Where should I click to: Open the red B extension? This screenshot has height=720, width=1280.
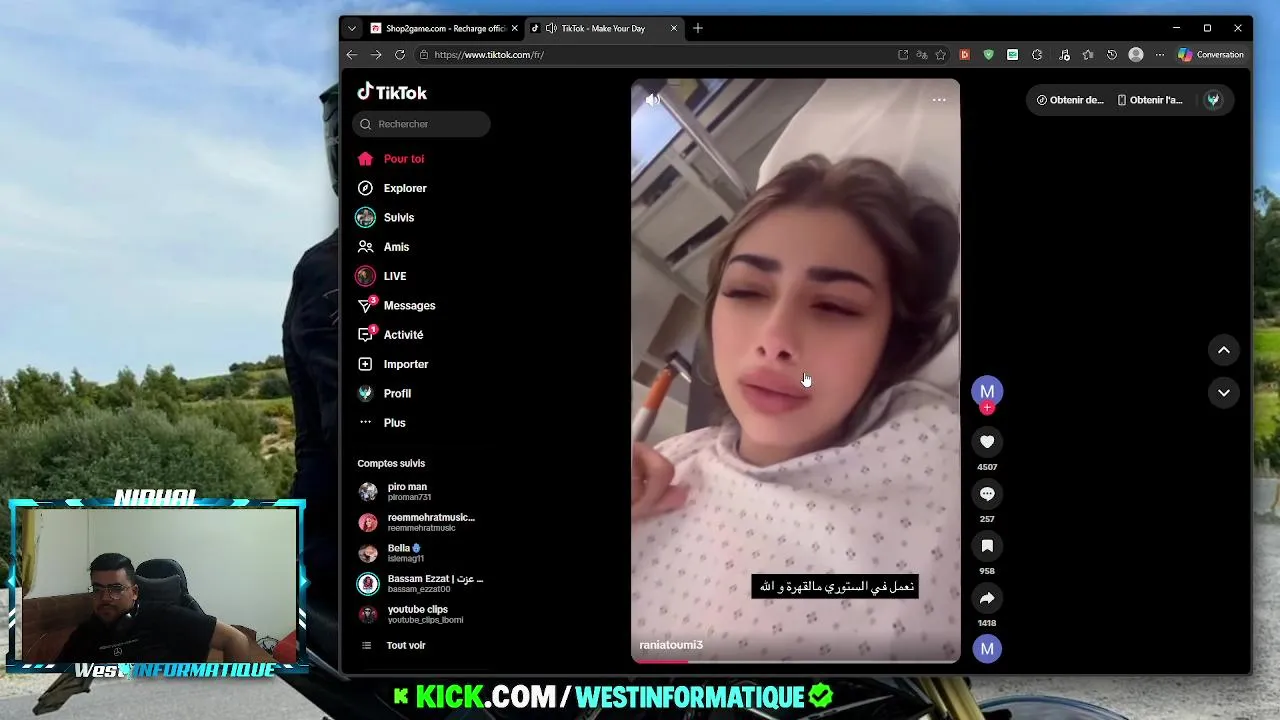click(x=965, y=55)
